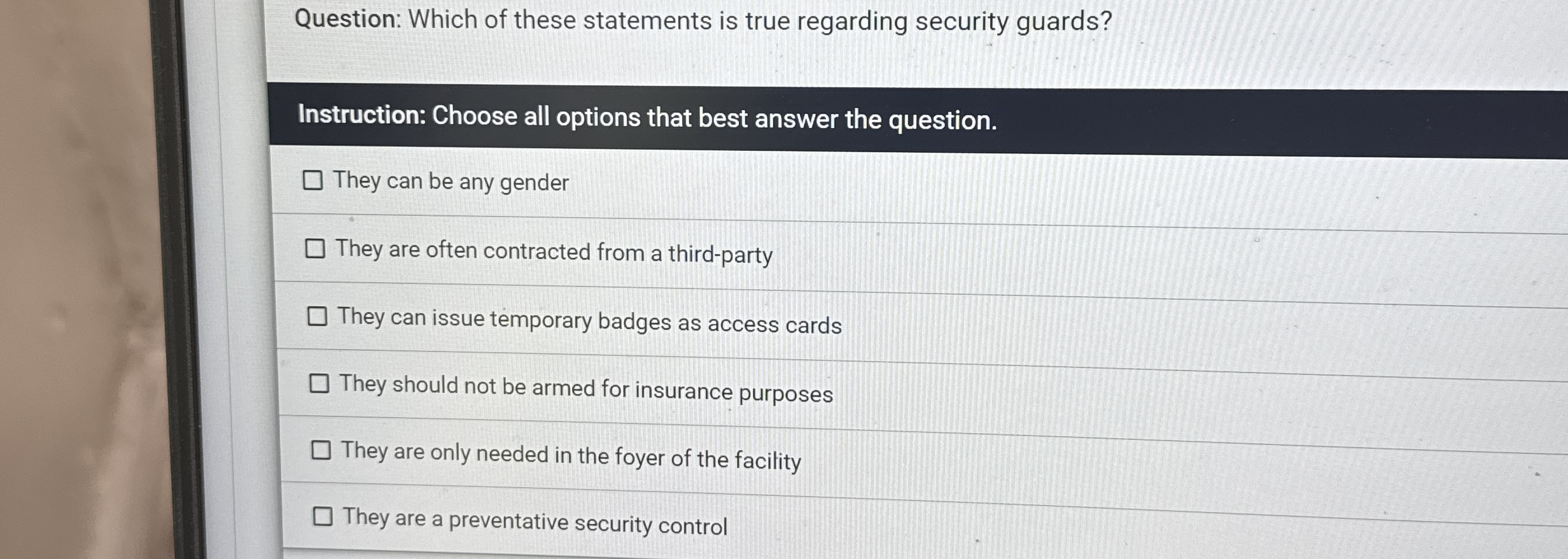Viewport: 1568px width, 559px height.
Task: Click the blank area below the options
Action: [x=891, y=553]
